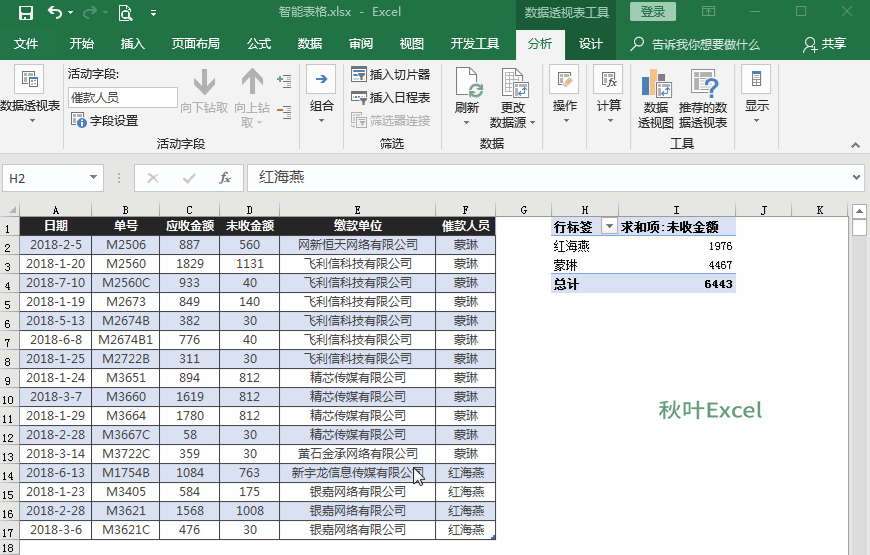Select amount cell 1568
870x555 pixels.
(x=189, y=511)
